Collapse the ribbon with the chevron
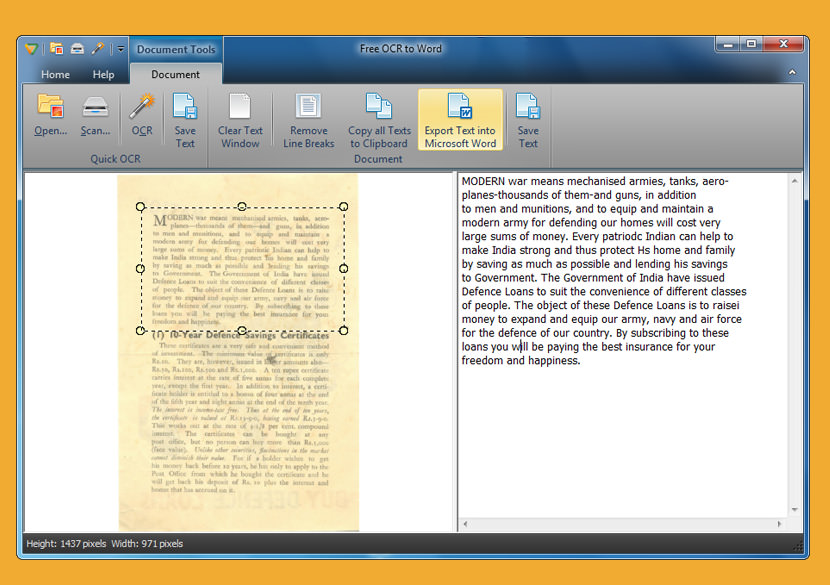 (792, 73)
